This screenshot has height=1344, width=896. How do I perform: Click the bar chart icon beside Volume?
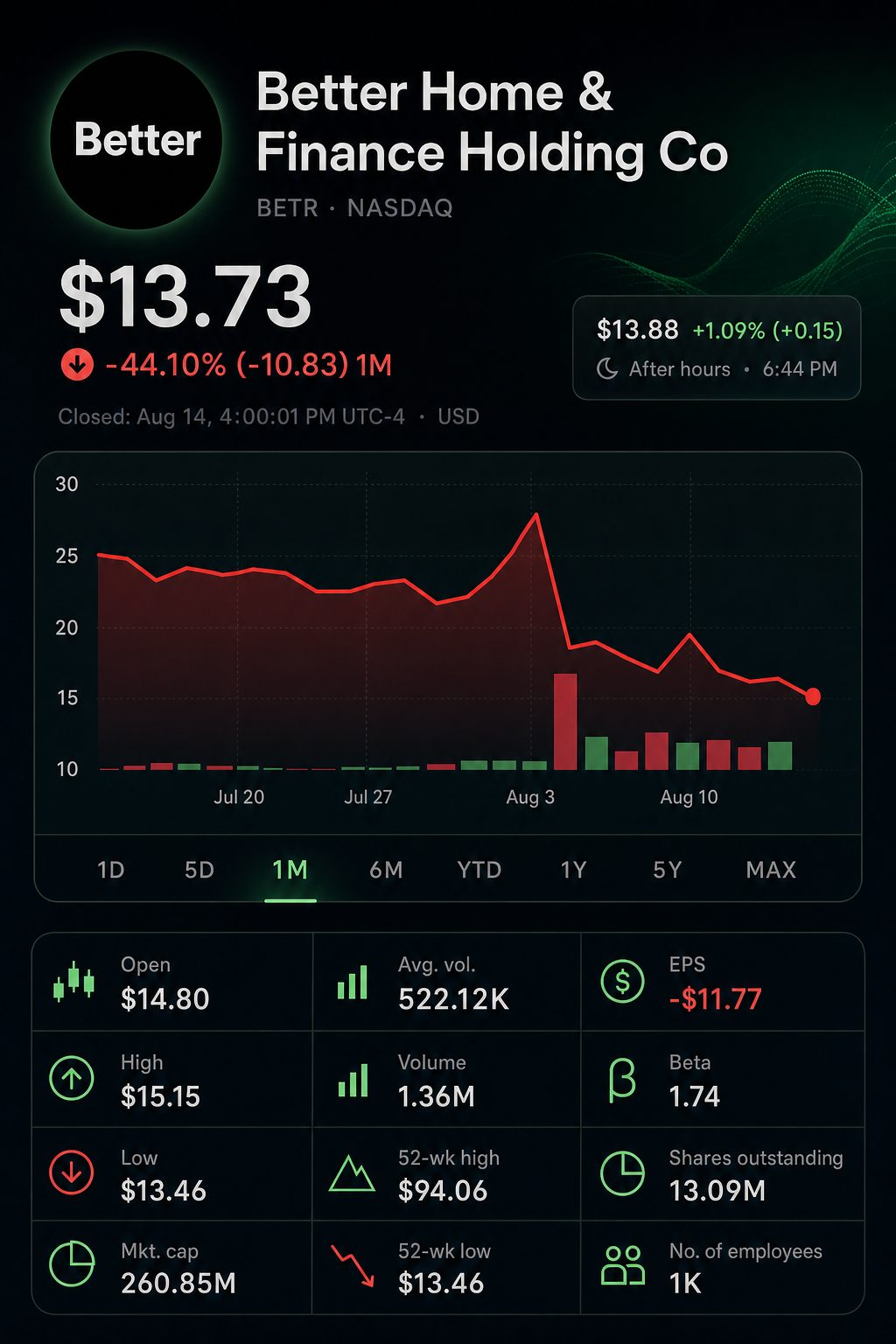tap(353, 1081)
